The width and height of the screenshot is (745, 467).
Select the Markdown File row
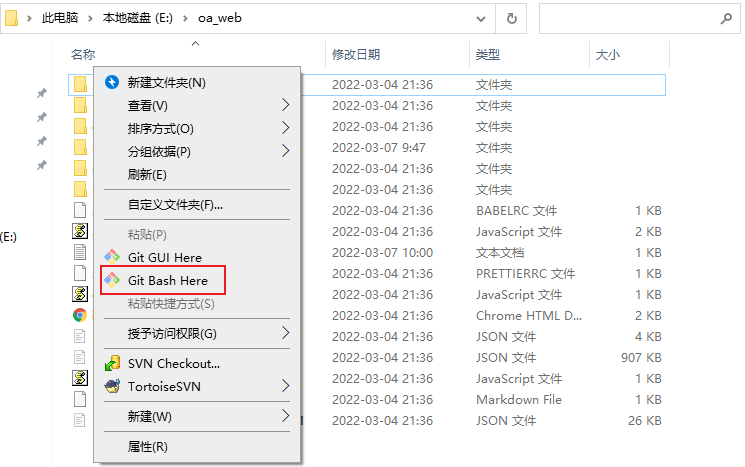(x=367, y=400)
